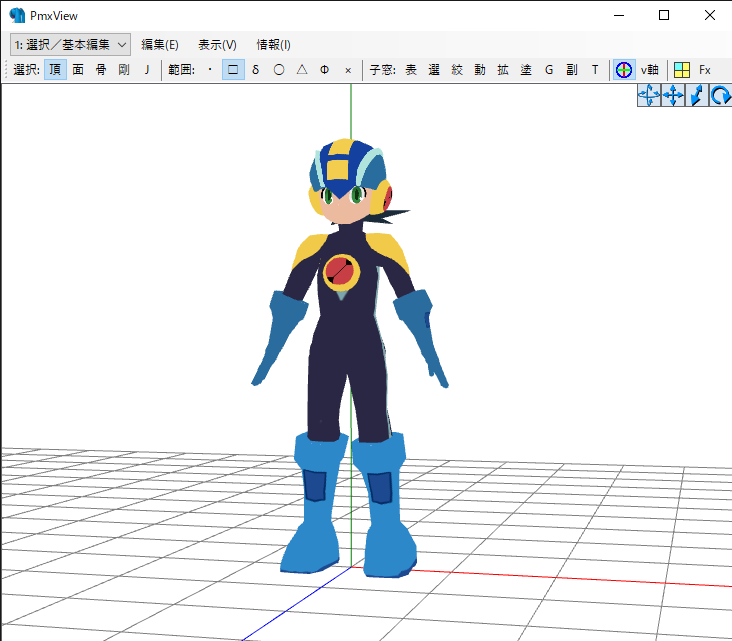This screenshot has height=641, width=732.
Task: Click the rotate view icon
Action: point(720,95)
